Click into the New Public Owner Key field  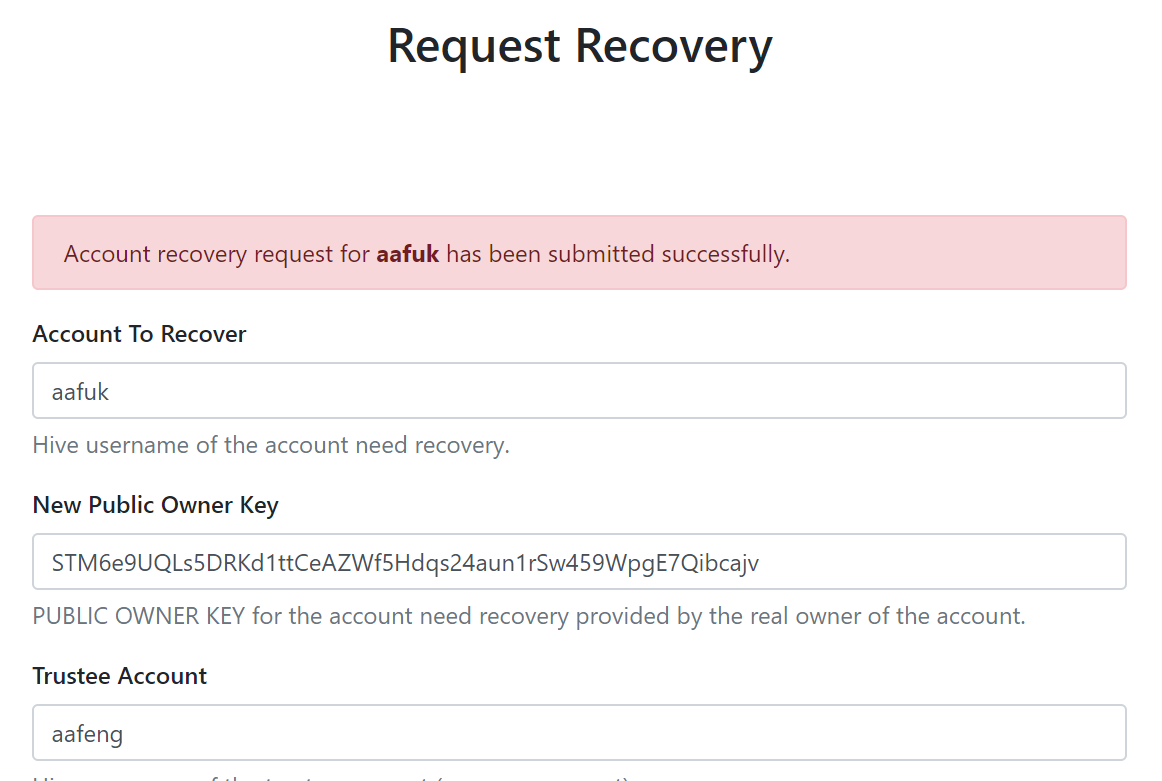point(579,562)
